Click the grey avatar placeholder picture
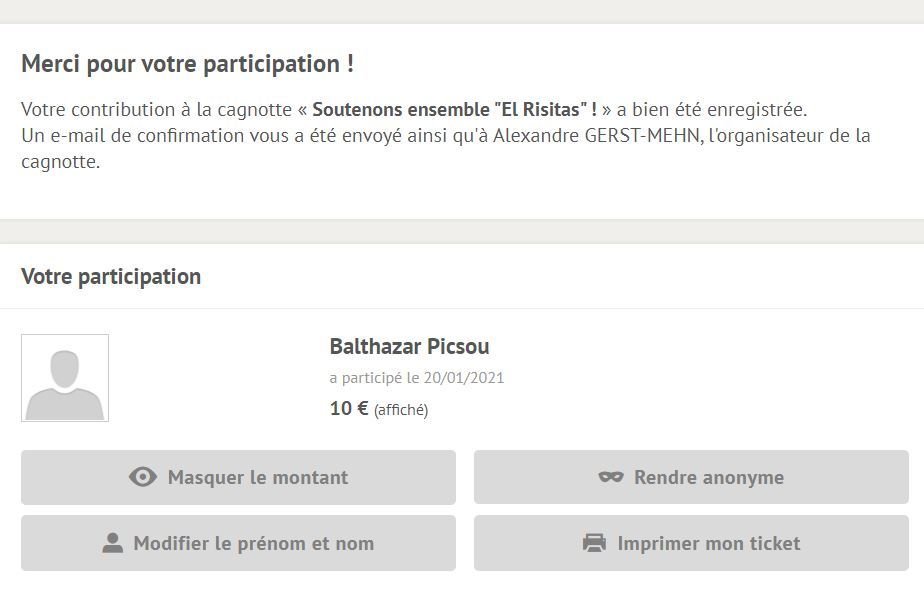The image size is (924, 595). pyautogui.click(x=65, y=378)
